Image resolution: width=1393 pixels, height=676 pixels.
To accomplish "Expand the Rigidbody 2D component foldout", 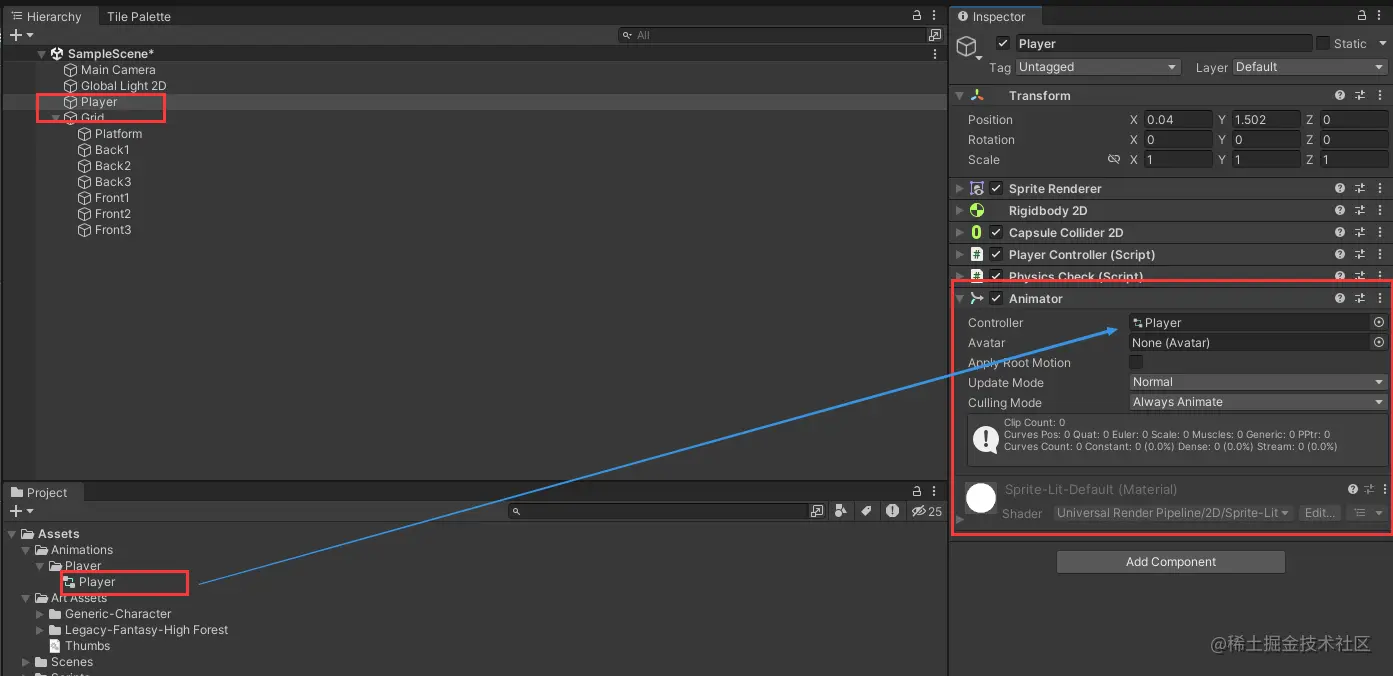I will coord(960,211).
